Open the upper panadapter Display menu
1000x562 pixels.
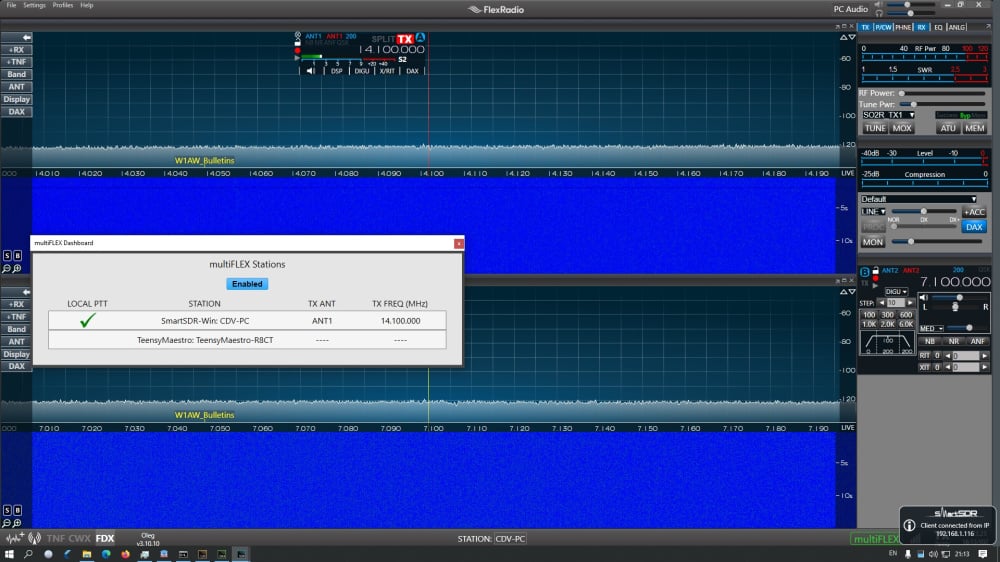16,100
